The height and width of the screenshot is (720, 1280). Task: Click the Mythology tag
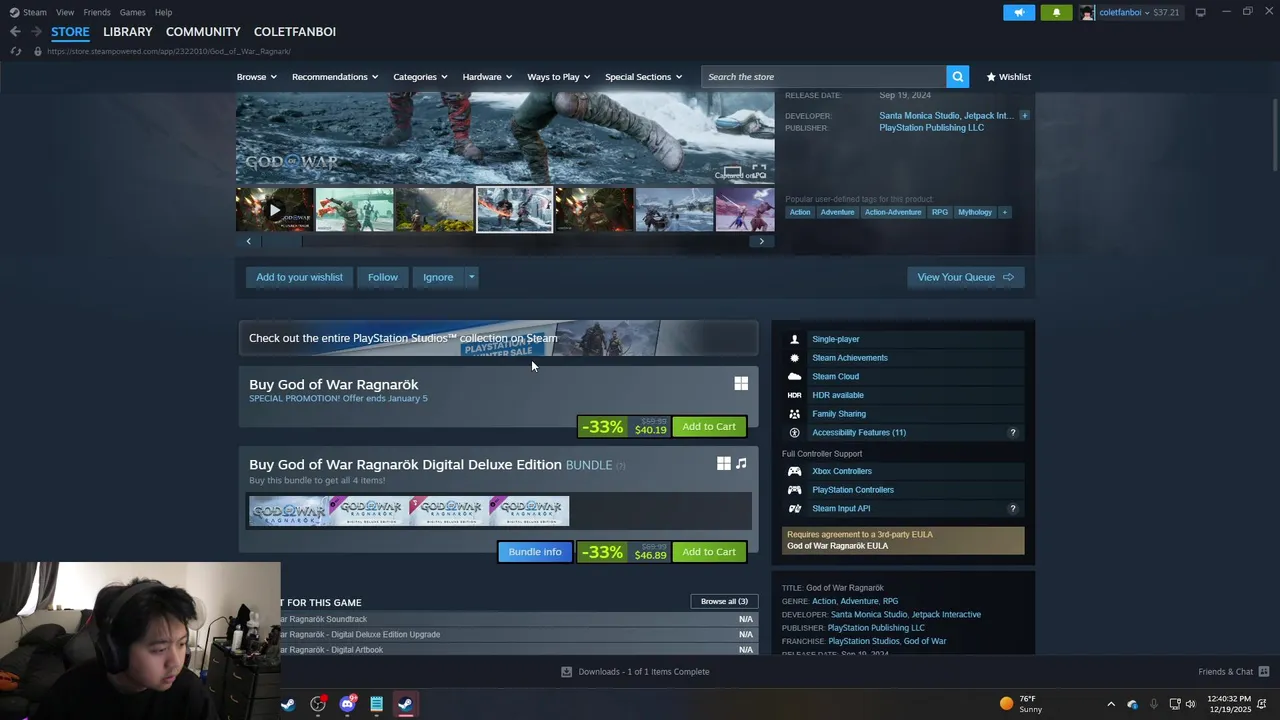click(975, 212)
